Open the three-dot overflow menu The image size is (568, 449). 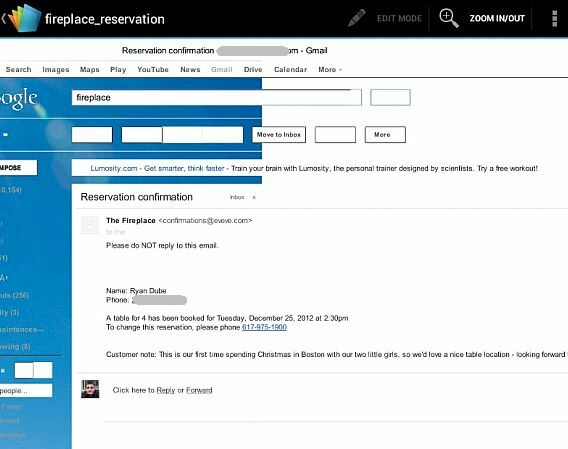[554, 18]
